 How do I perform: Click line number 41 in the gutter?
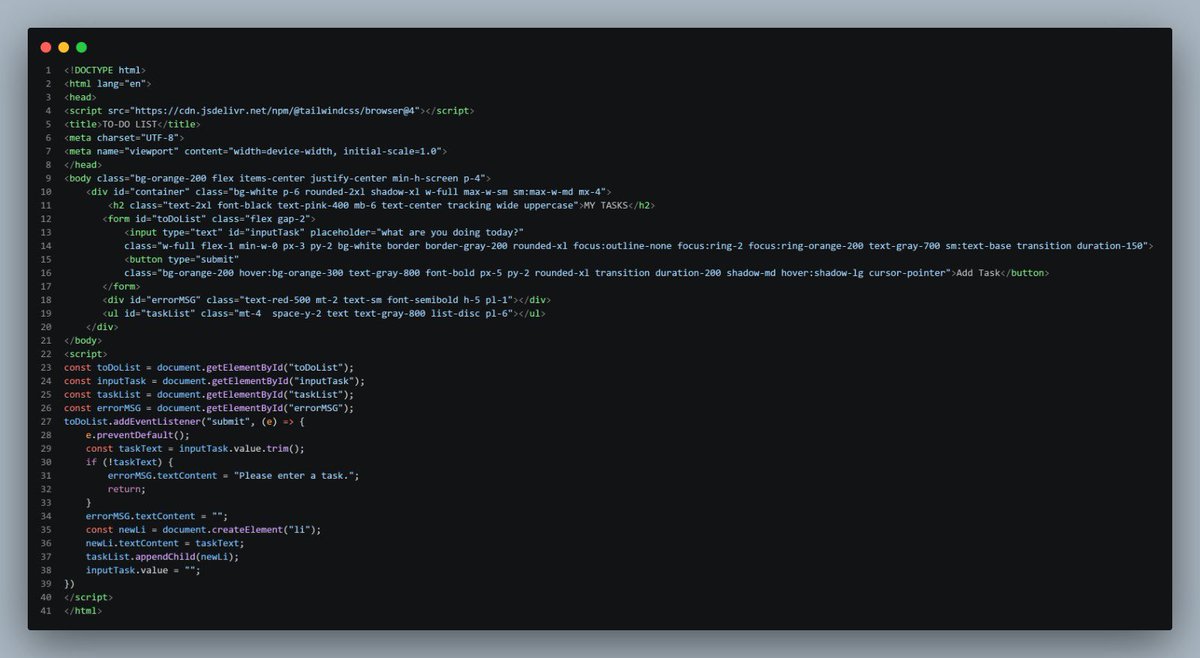tap(46, 610)
